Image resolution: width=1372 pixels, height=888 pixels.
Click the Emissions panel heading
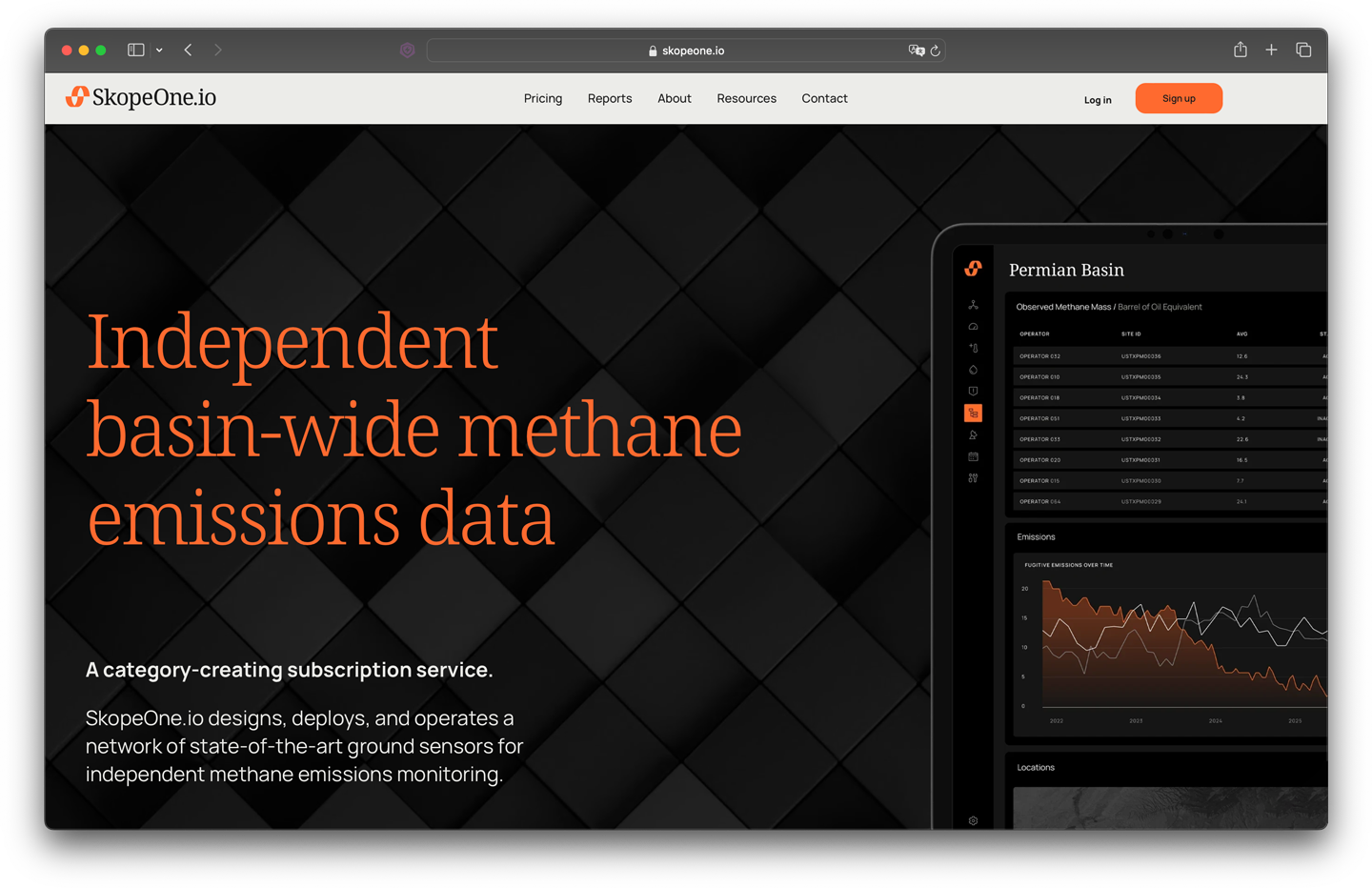coord(1036,537)
